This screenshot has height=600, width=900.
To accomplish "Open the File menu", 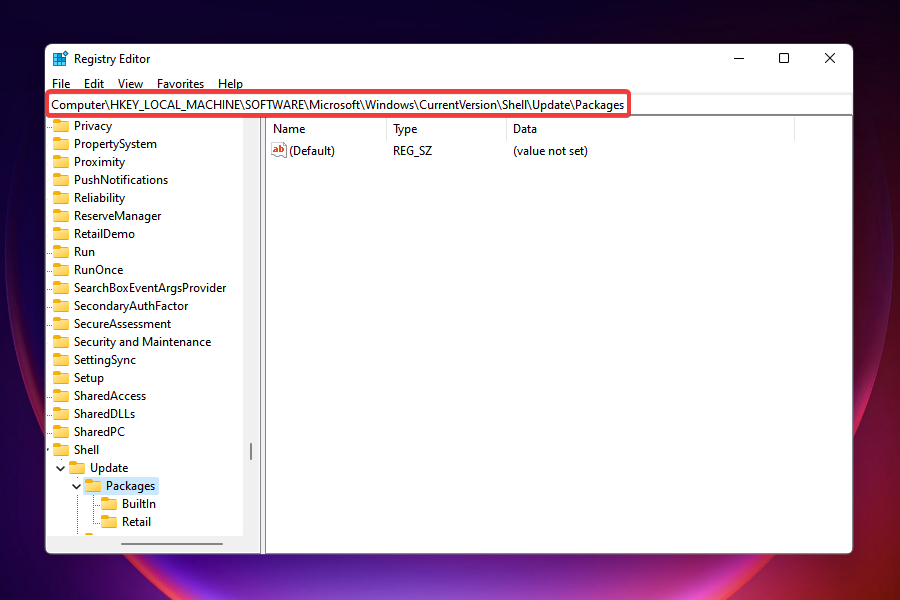I will [x=61, y=84].
